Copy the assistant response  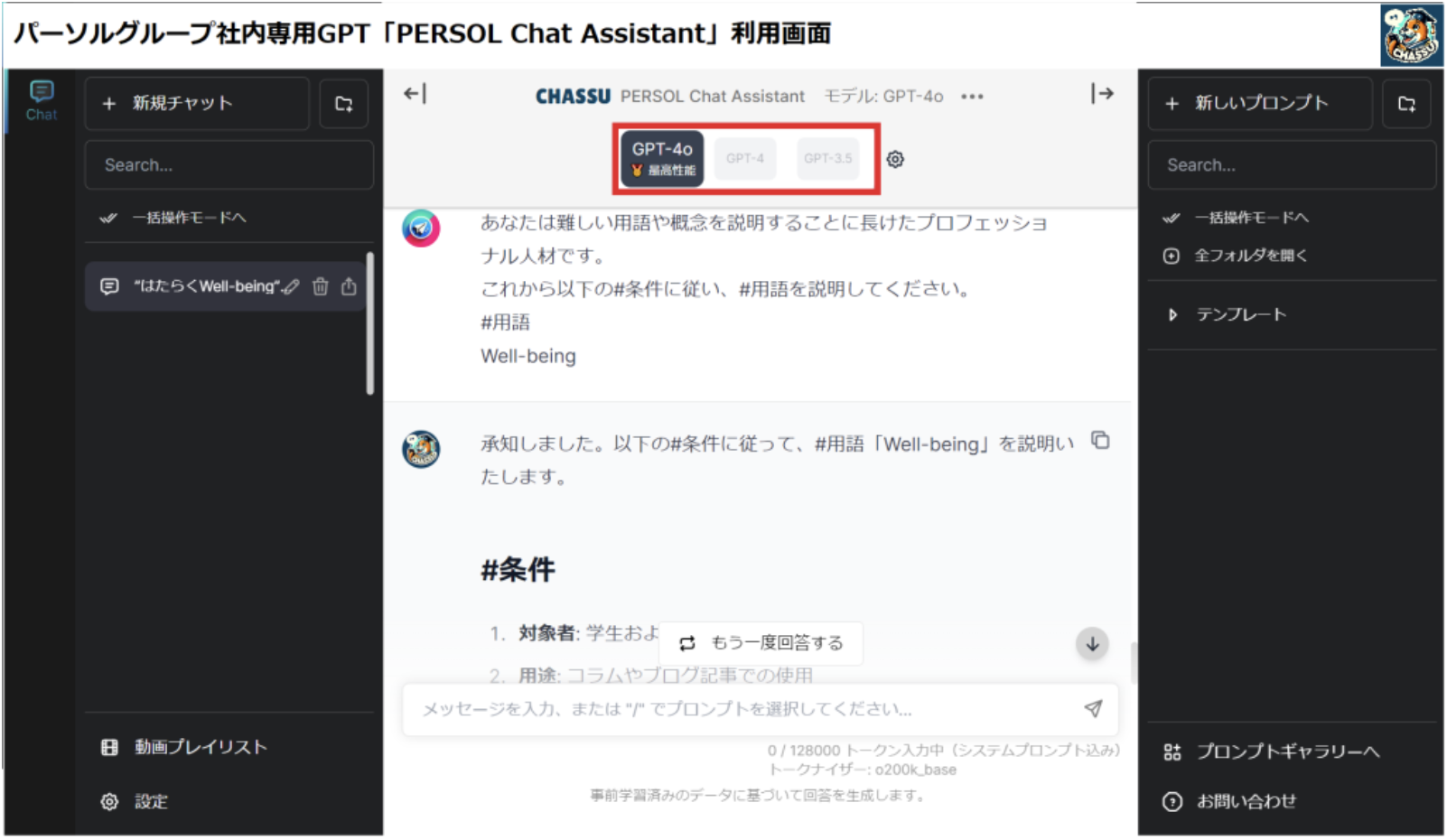(x=1100, y=441)
